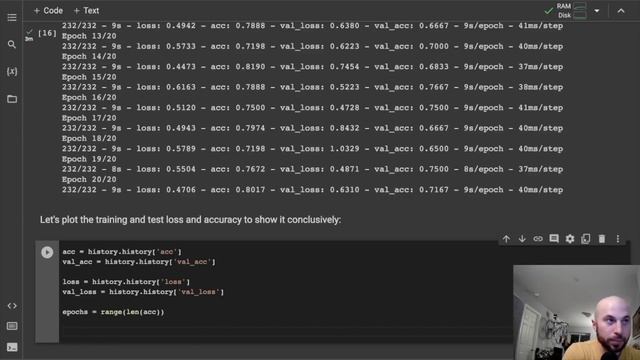
Task: Open the terminal icon in sidebar
Action: coord(12,347)
